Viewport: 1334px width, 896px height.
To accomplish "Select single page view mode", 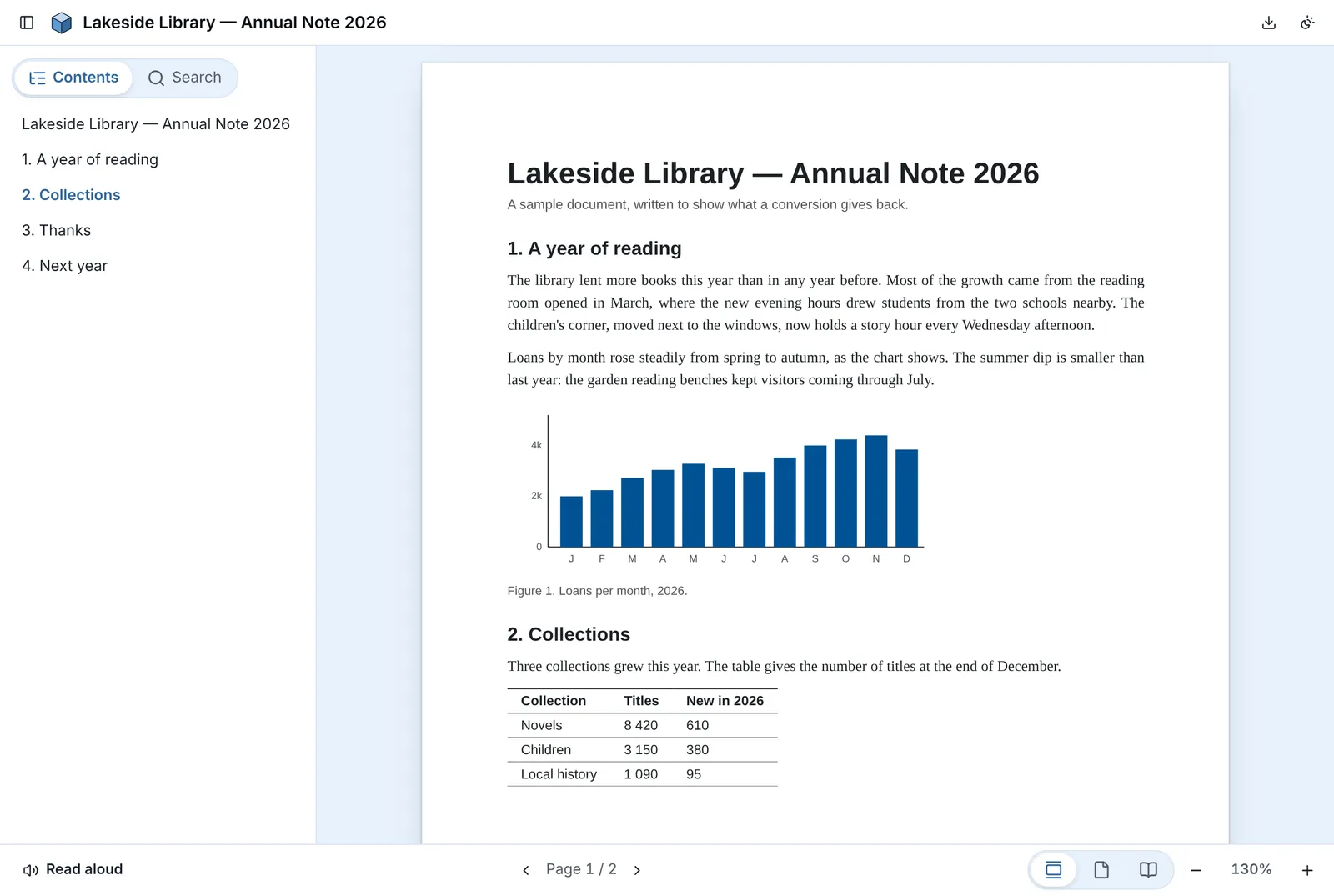I will [1101, 870].
